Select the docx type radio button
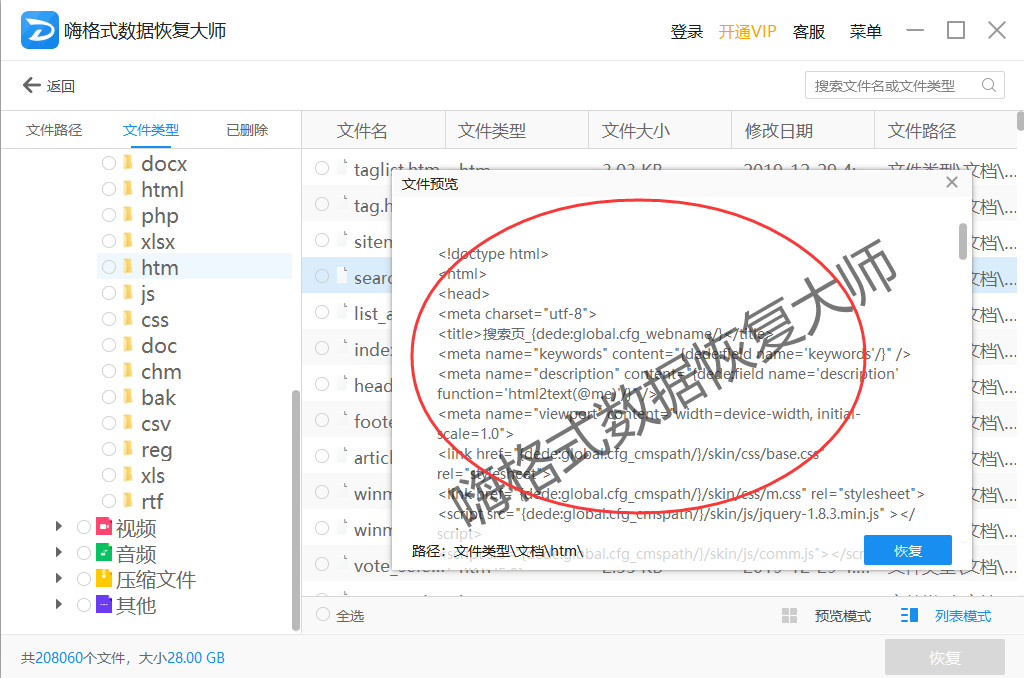Screen dimensions: 1024x678 click(109, 163)
